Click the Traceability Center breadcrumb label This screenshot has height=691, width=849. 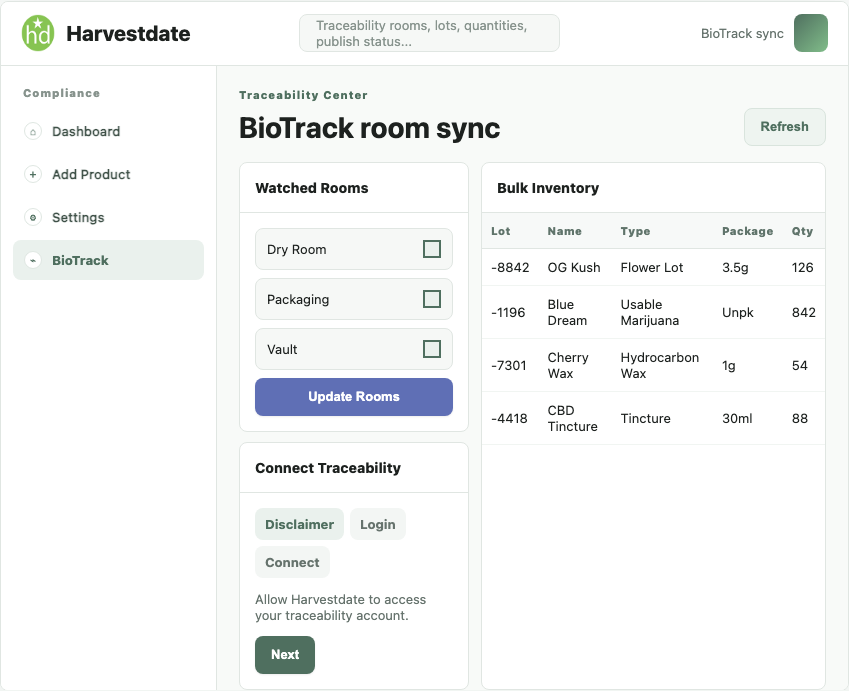coord(303,95)
